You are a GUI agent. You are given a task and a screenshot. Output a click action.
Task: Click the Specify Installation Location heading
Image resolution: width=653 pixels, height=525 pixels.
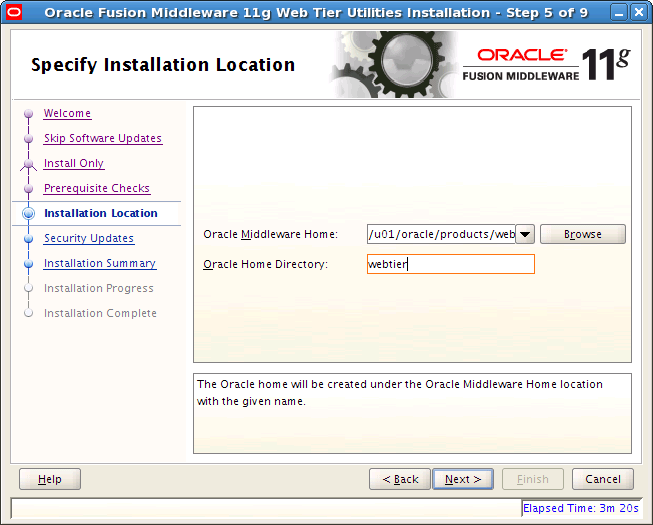163,65
